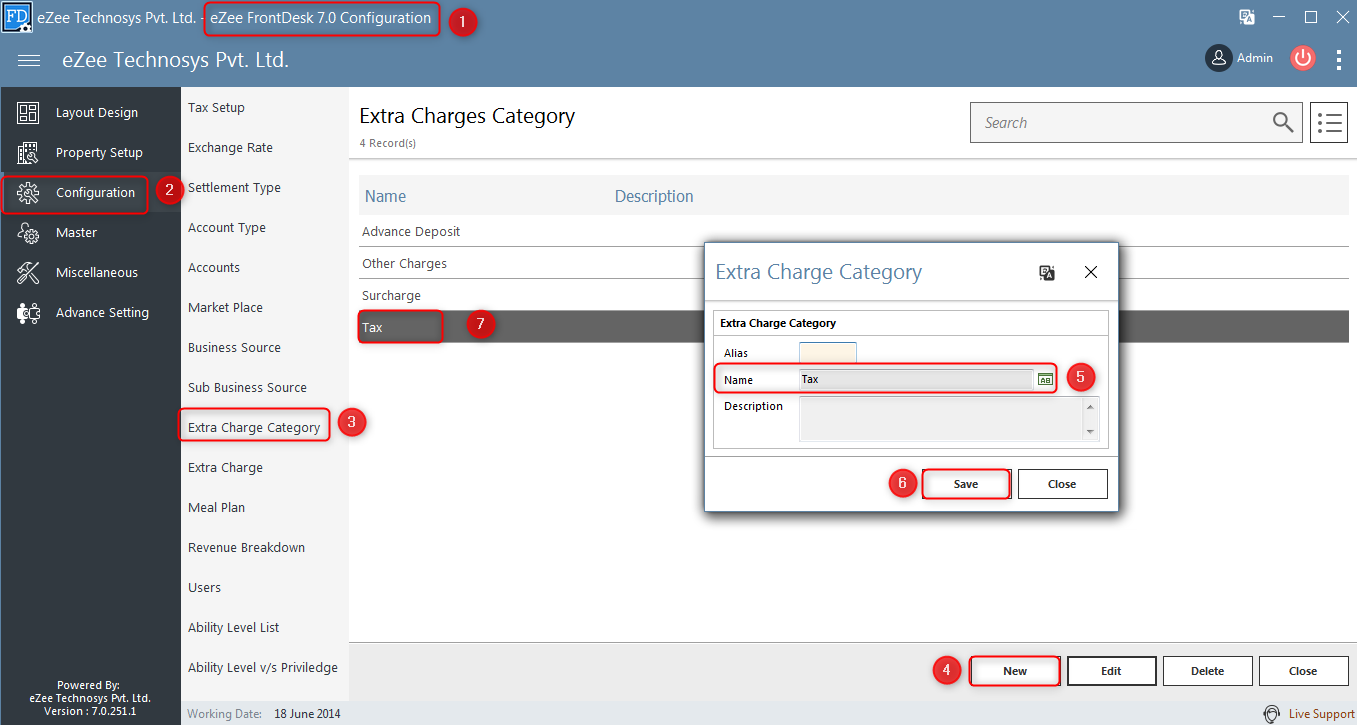Open Settlement Type in submenu
This screenshot has width=1357, height=725.
tap(234, 188)
